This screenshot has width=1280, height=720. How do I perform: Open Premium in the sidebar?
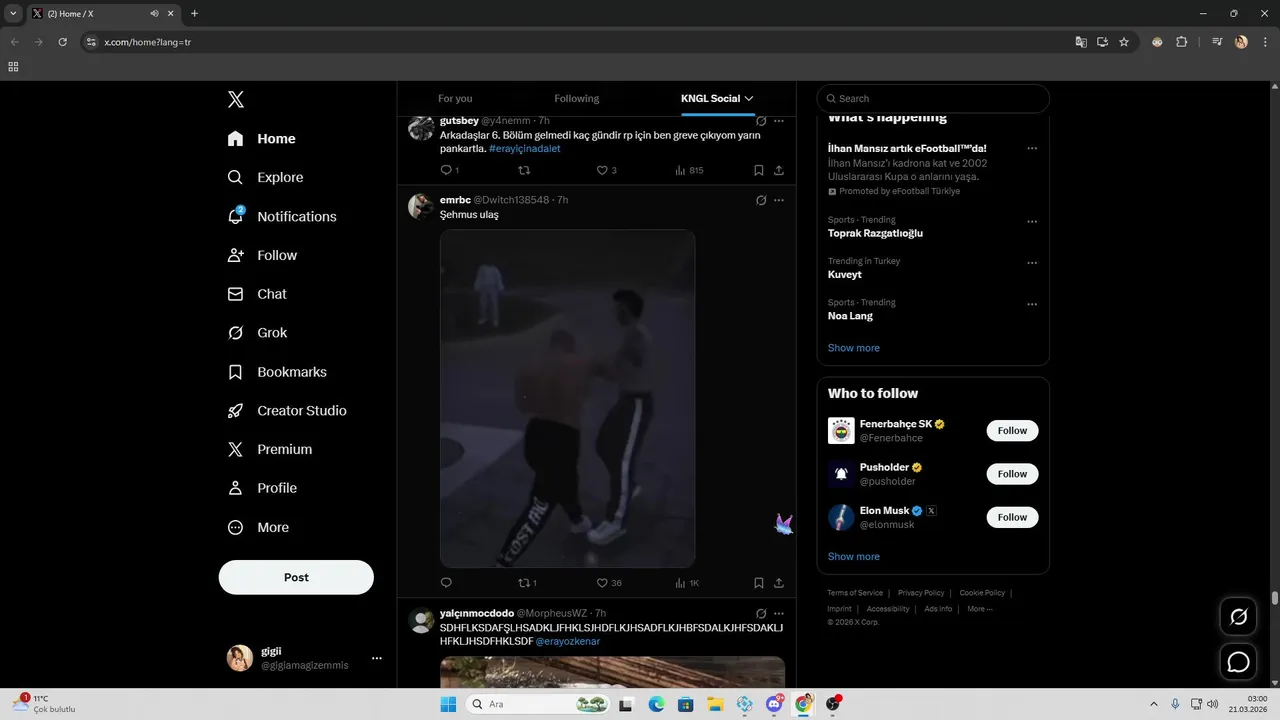point(270,450)
